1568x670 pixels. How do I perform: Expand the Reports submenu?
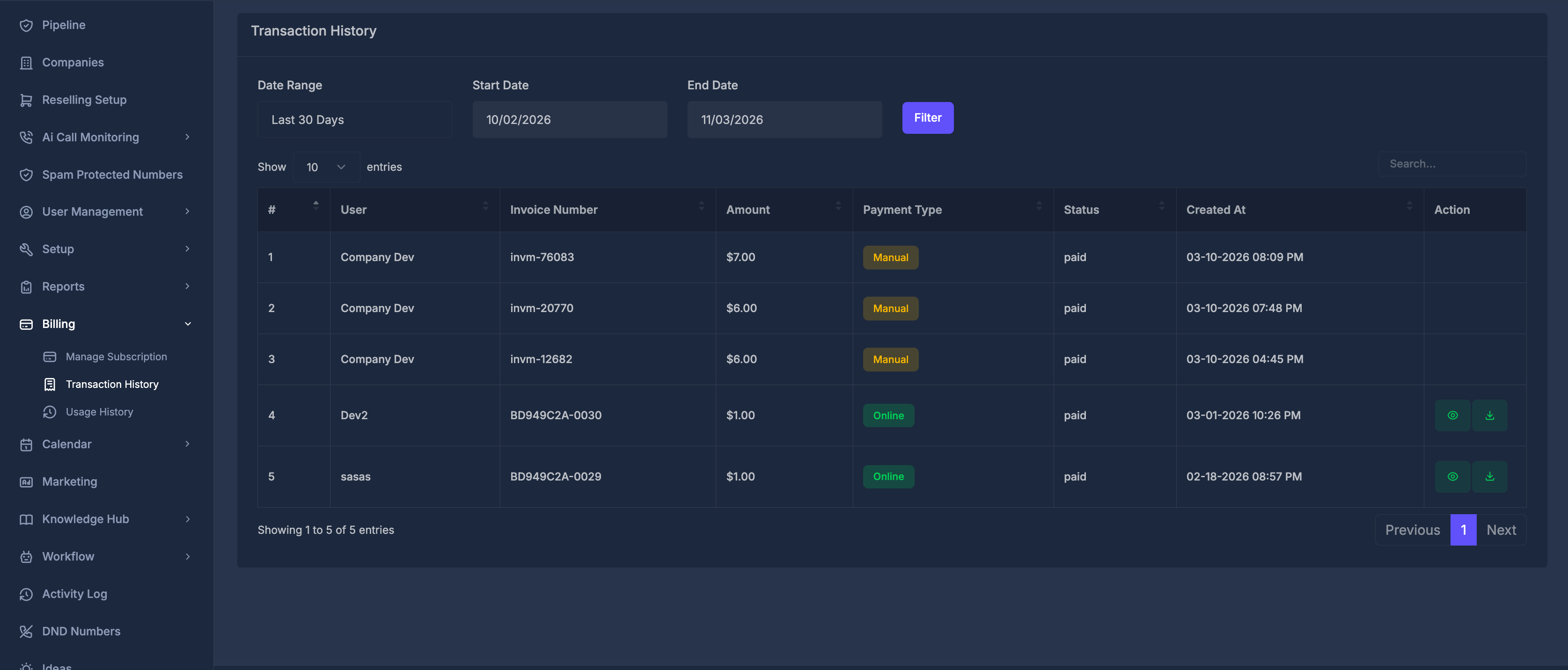188,286
